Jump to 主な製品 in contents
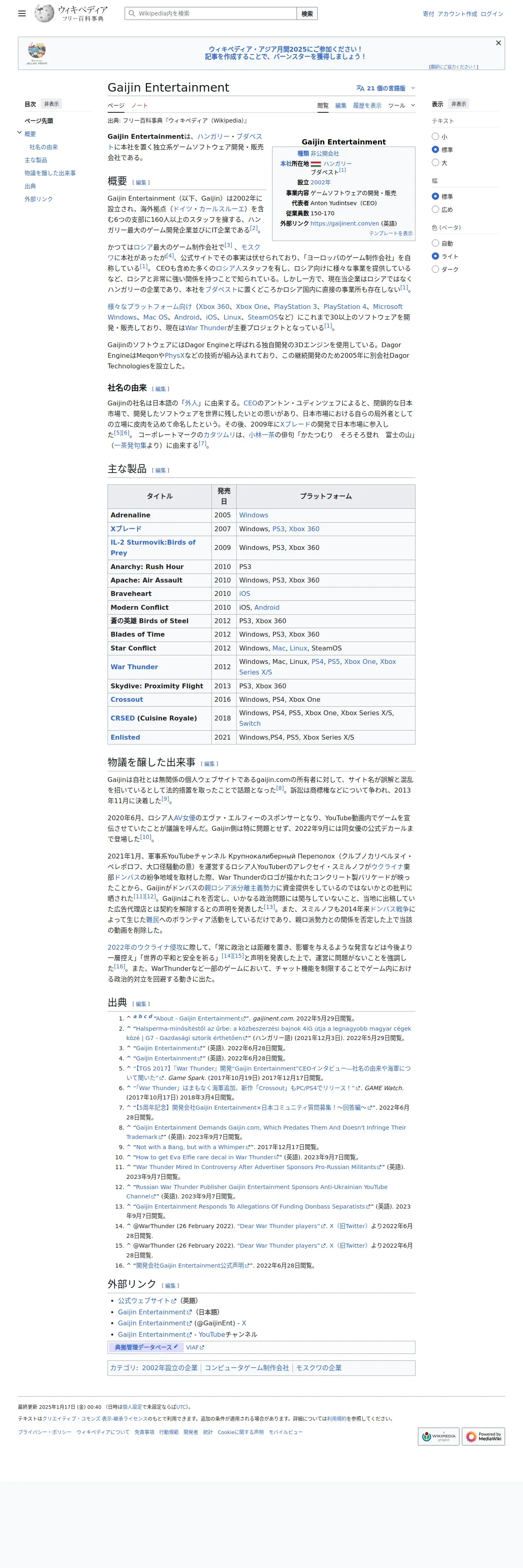 point(35,160)
